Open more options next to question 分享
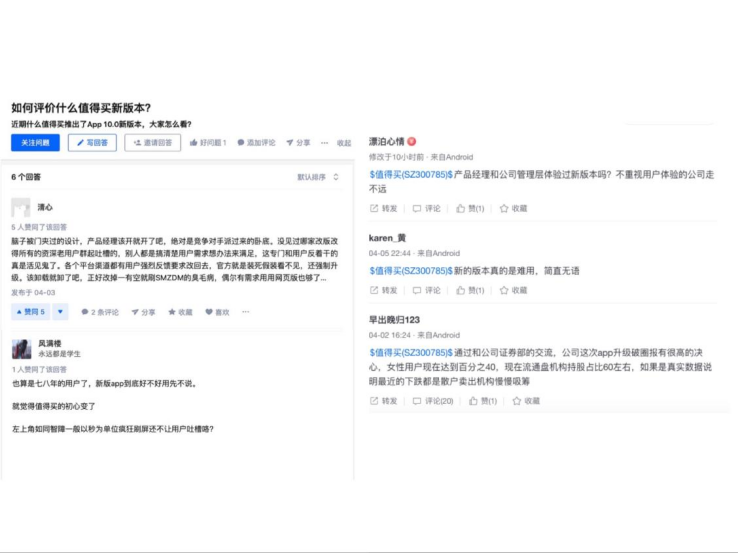 click(324, 143)
